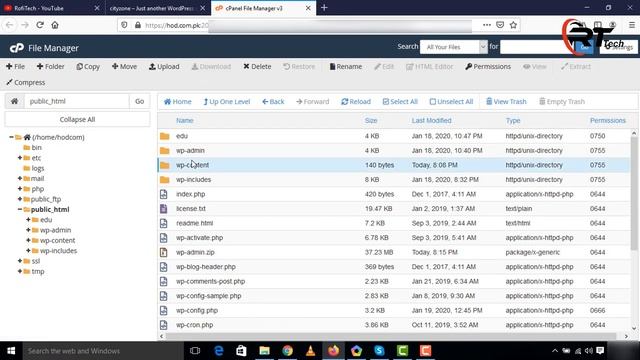Sort the list by Type column
This screenshot has width=640, height=360.
click(513, 120)
